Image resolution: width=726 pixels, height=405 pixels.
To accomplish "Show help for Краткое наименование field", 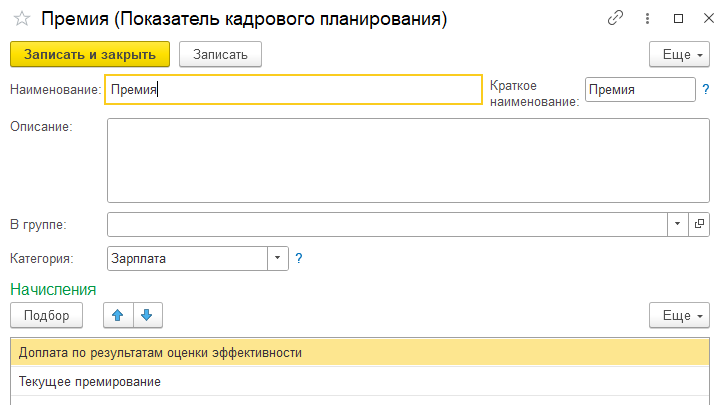I will pos(706,89).
